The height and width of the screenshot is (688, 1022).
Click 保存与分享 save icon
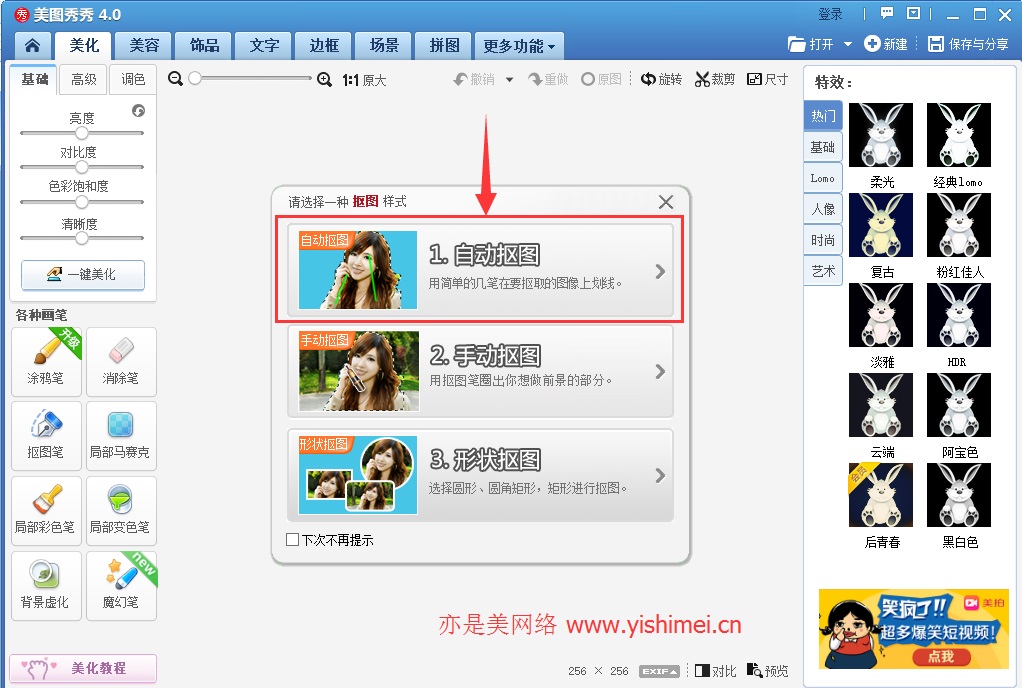(968, 44)
